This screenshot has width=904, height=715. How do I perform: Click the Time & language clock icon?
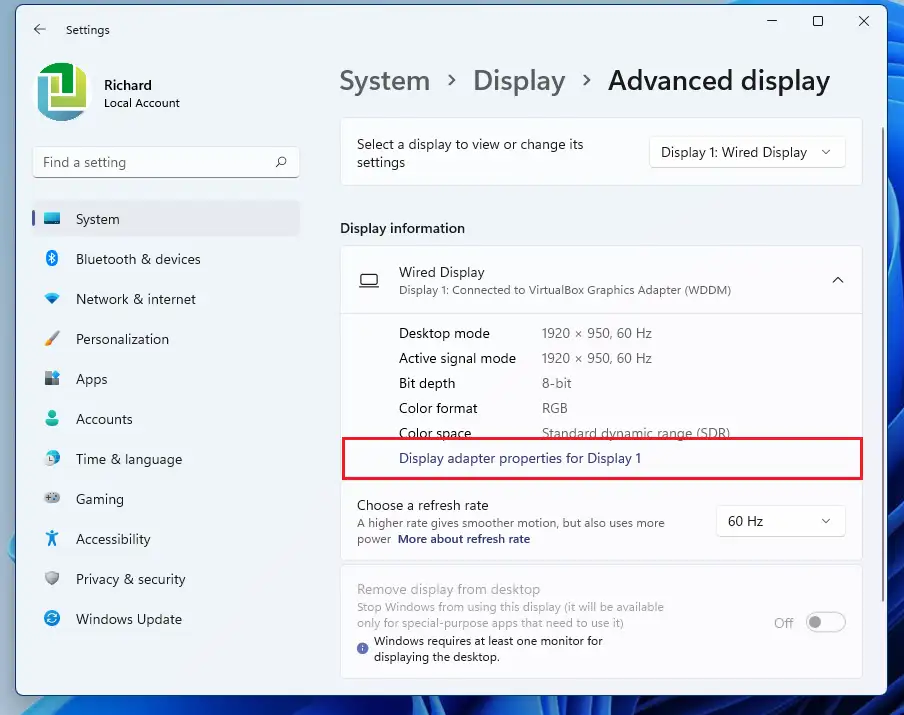coord(52,458)
